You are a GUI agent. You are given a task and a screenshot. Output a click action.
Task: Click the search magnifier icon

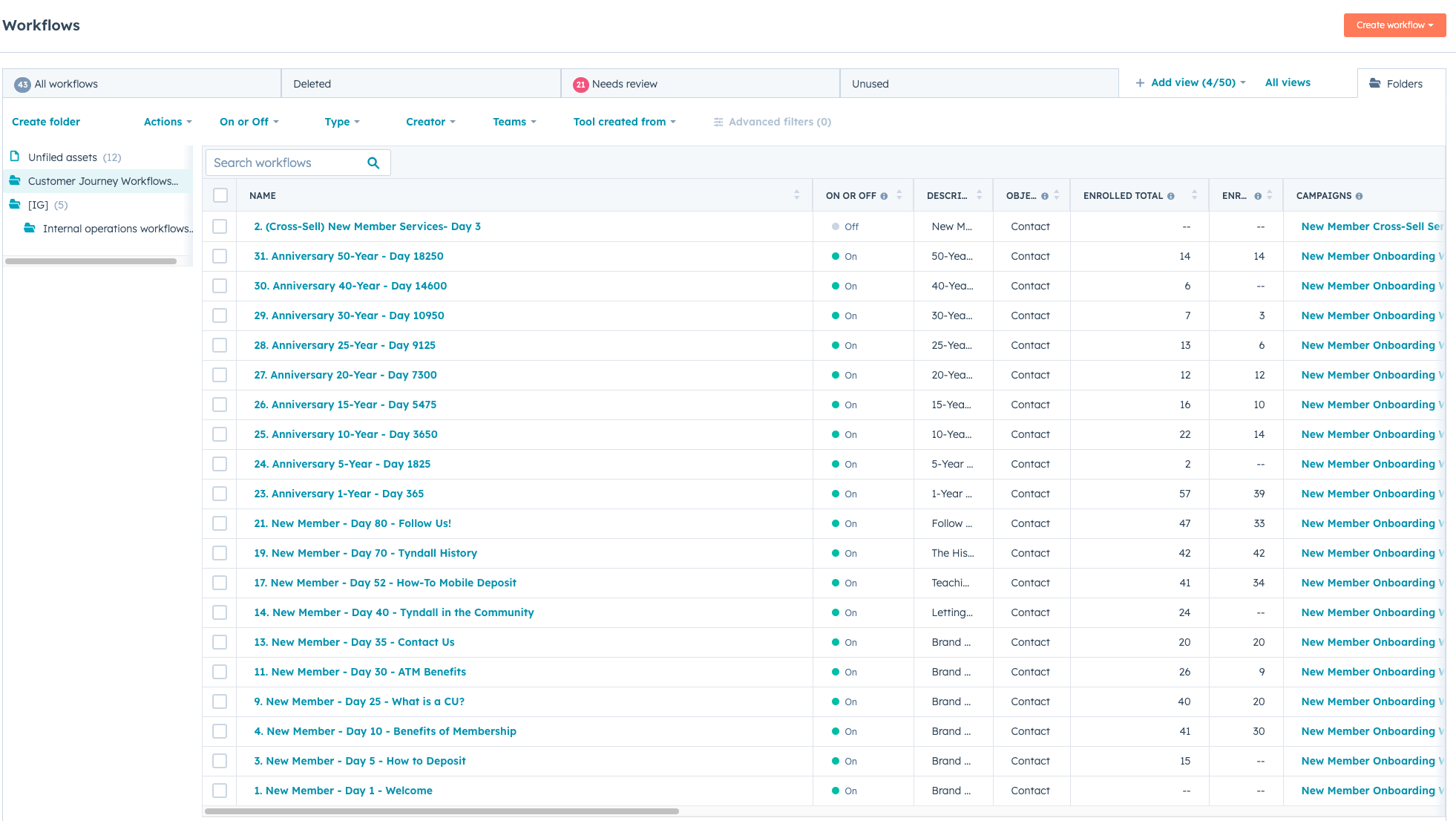tap(373, 163)
